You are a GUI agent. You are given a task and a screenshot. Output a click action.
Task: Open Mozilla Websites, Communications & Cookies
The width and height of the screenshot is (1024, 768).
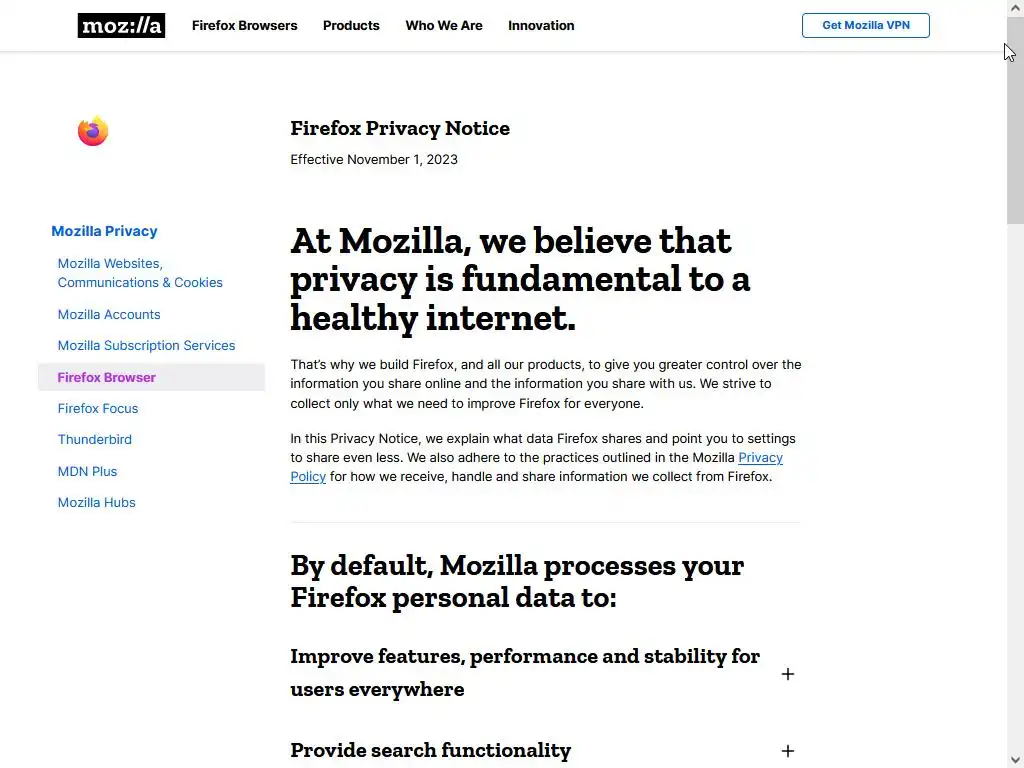139,273
